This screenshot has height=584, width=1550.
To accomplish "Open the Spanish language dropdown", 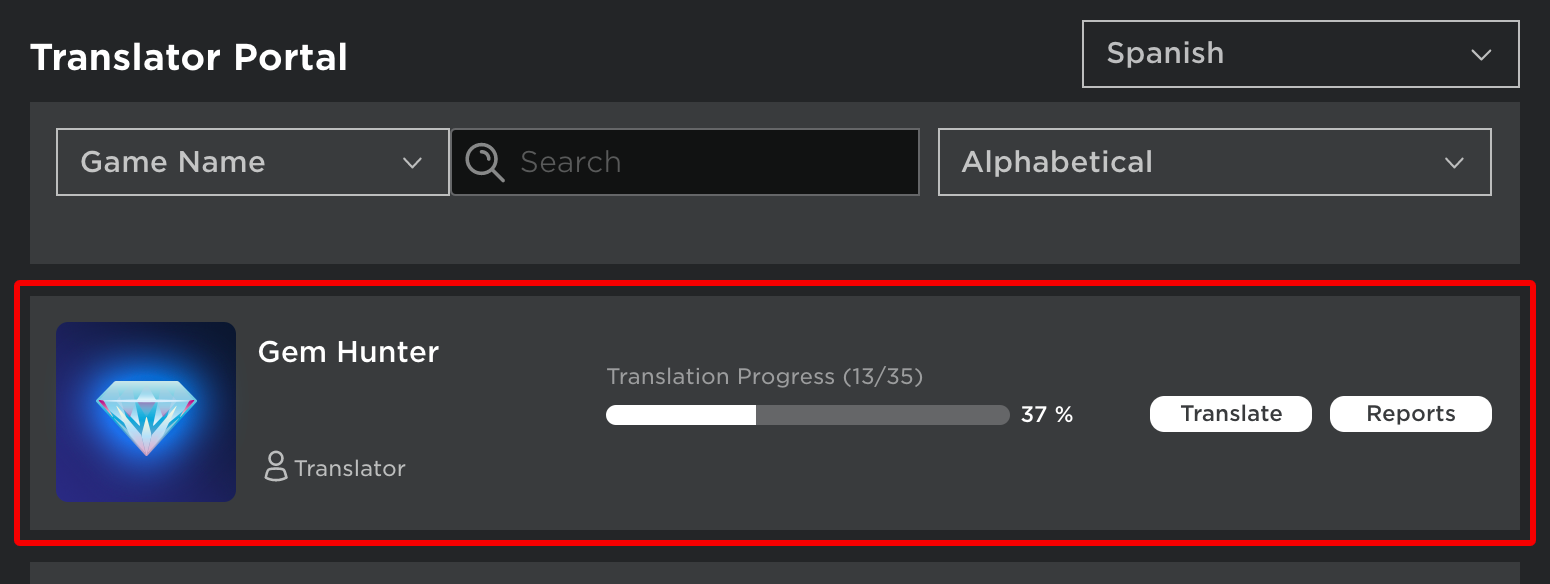I will click(1300, 54).
